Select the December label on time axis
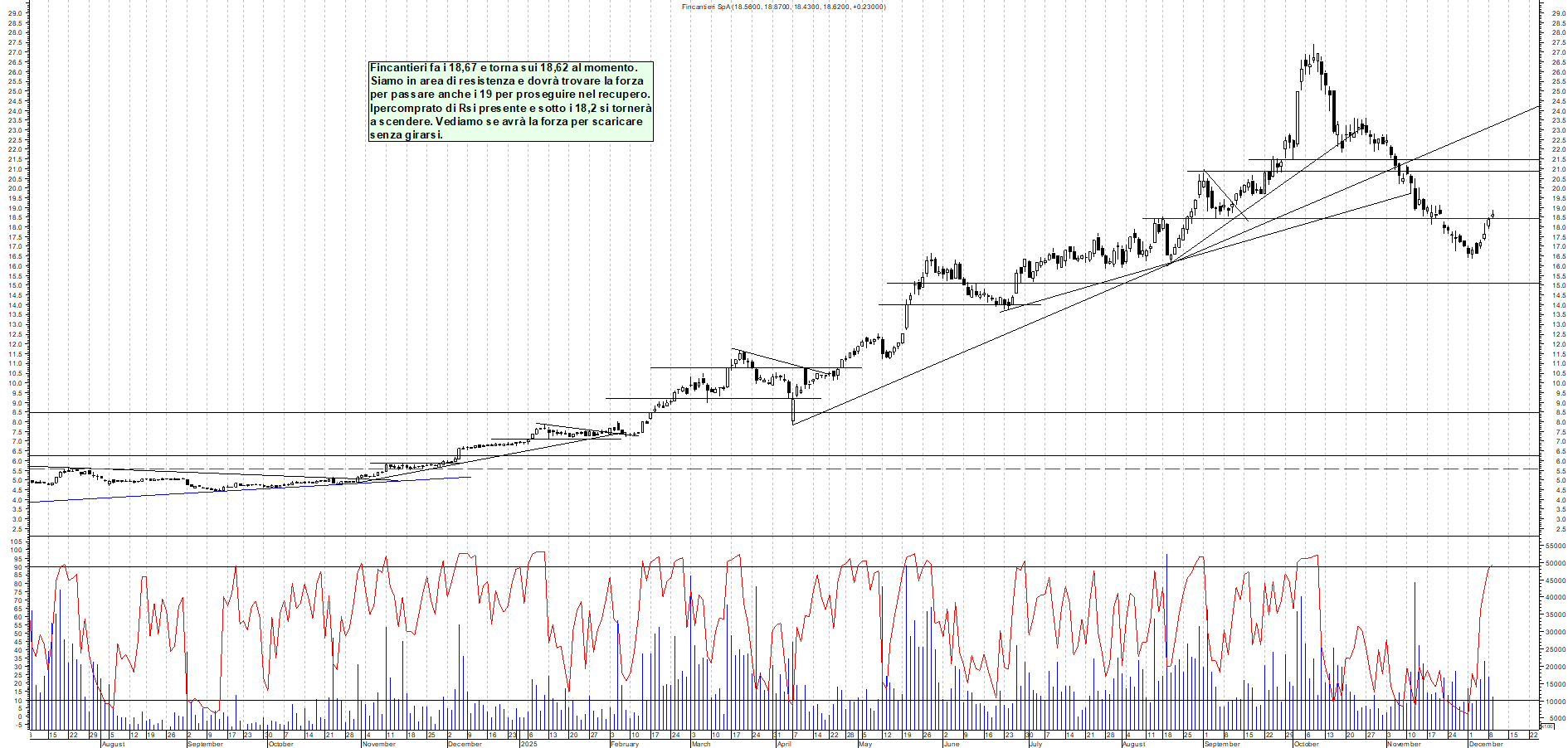The height and width of the screenshot is (748, 1568). pyautogui.click(x=1485, y=744)
